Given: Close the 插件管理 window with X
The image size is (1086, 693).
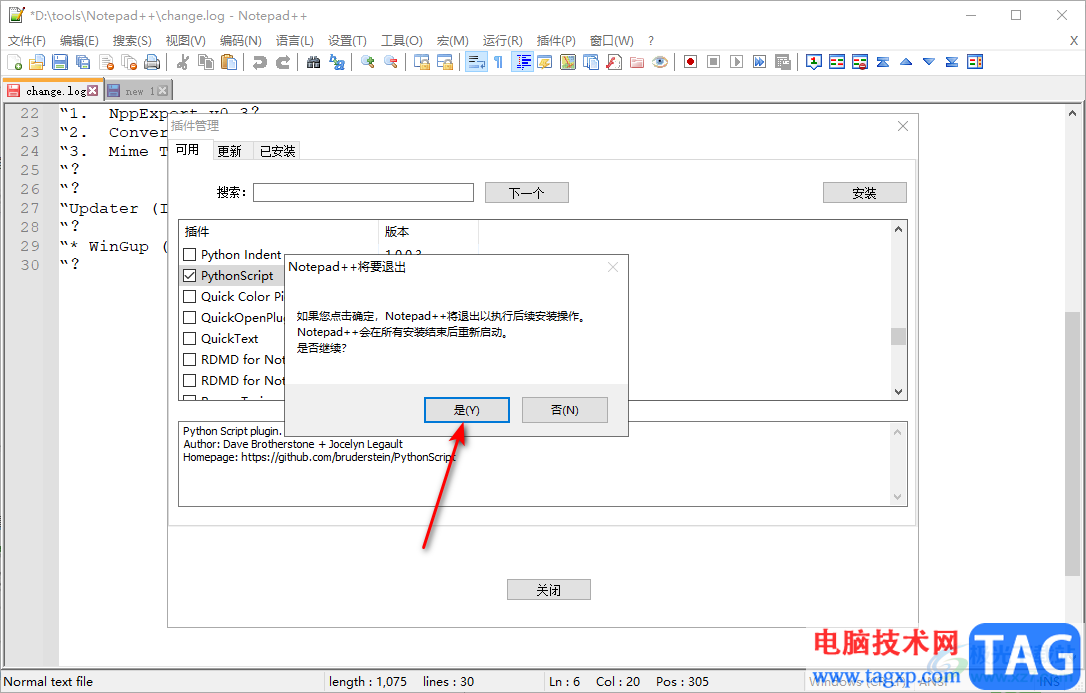Looking at the screenshot, I should point(902,125).
